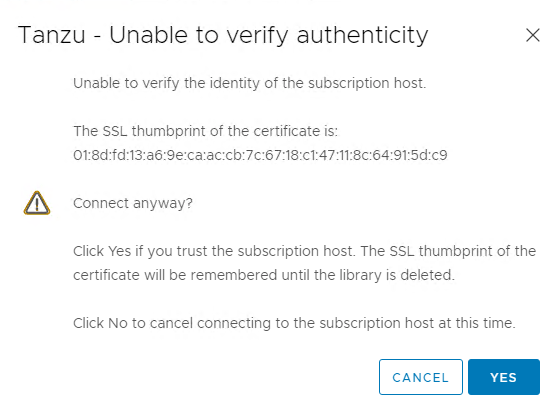
Task: Click the yellow warning triangle icon
Action: (37, 203)
